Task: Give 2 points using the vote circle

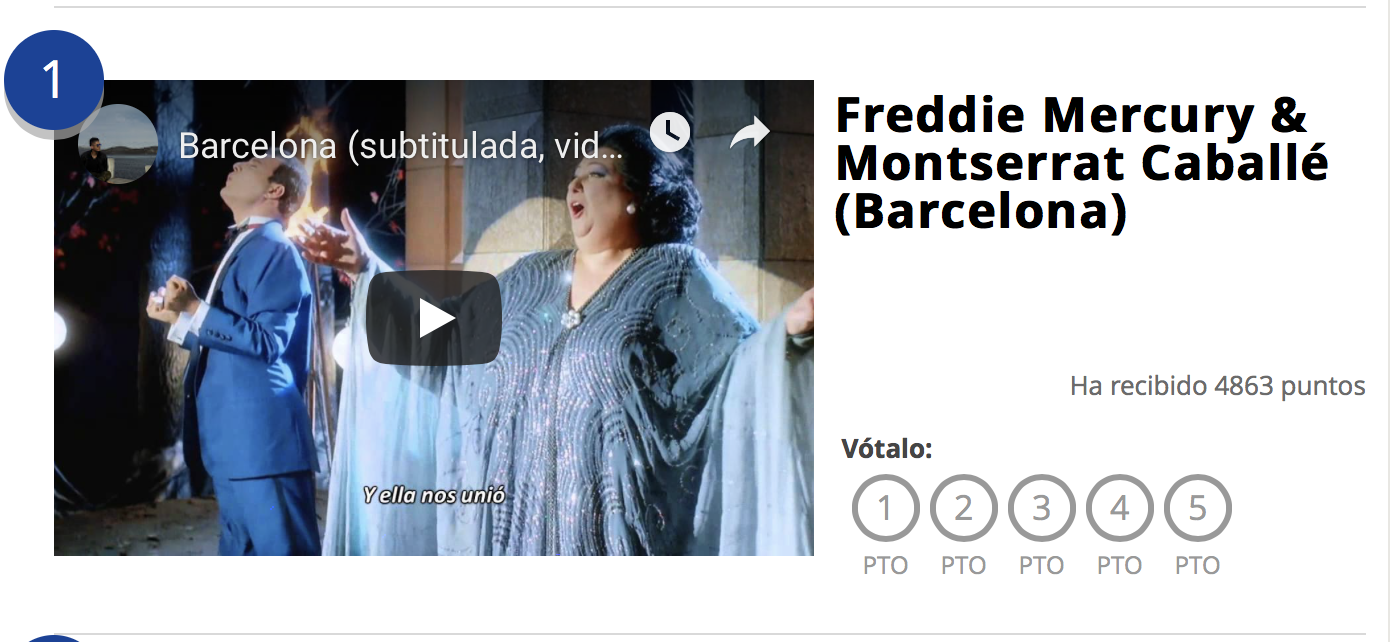Action: point(963,508)
